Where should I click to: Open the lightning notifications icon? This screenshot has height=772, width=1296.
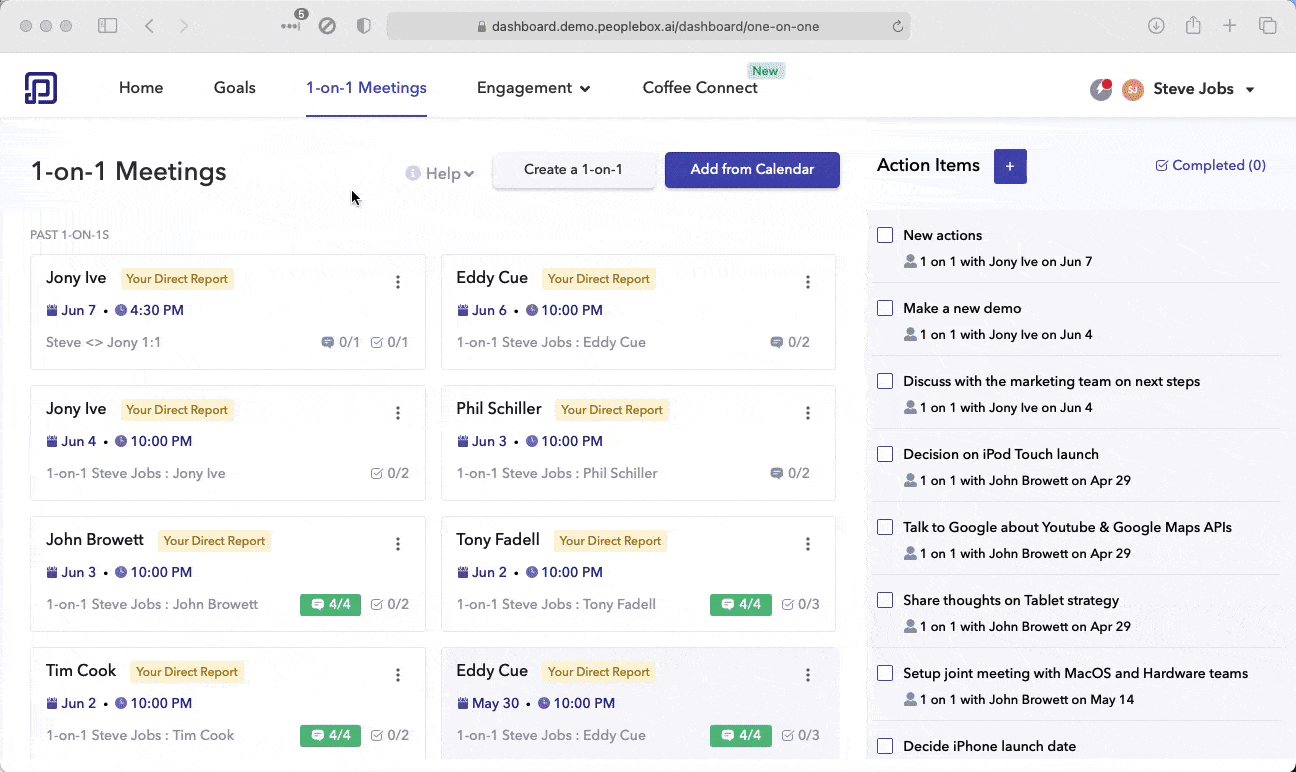[1100, 89]
